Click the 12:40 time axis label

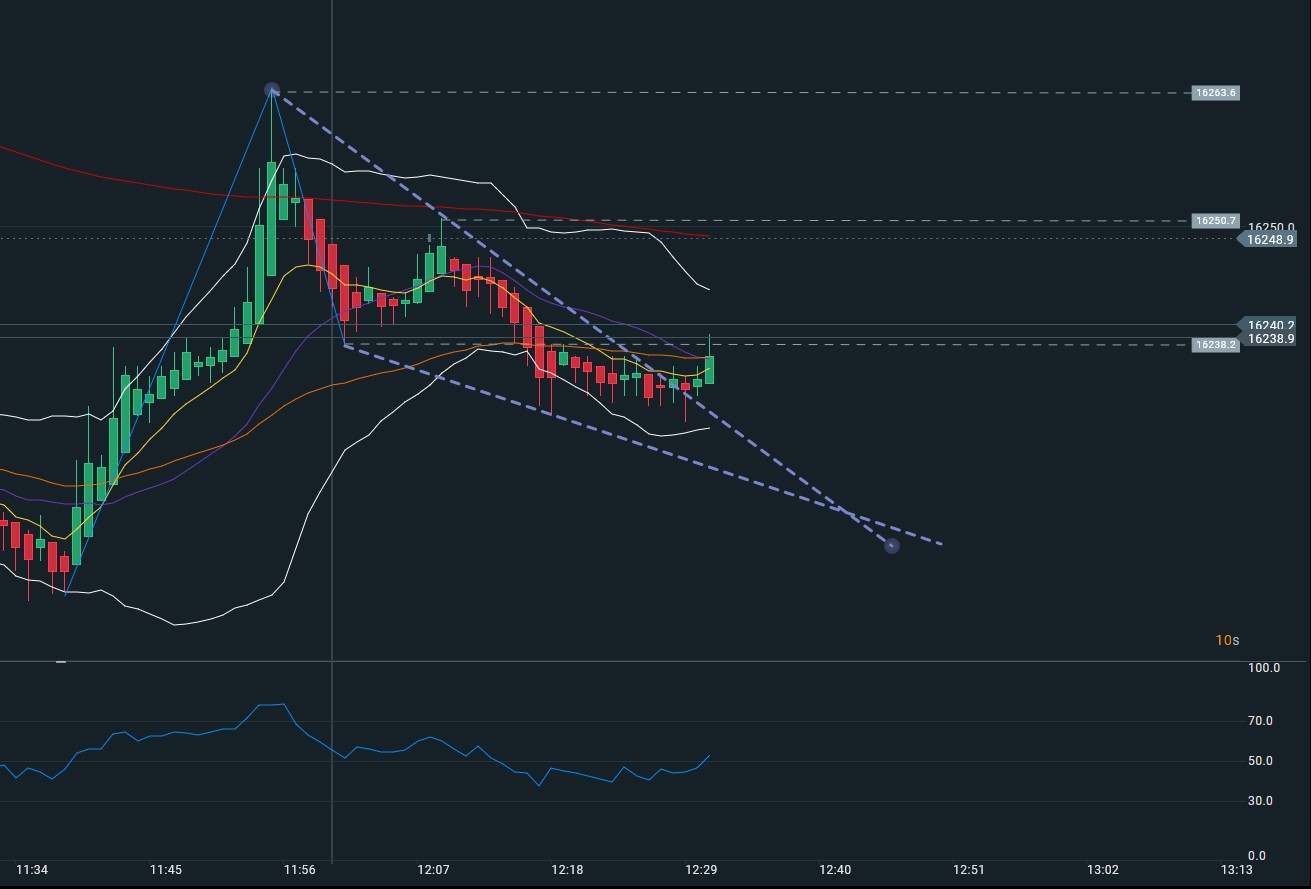[x=836, y=870]
